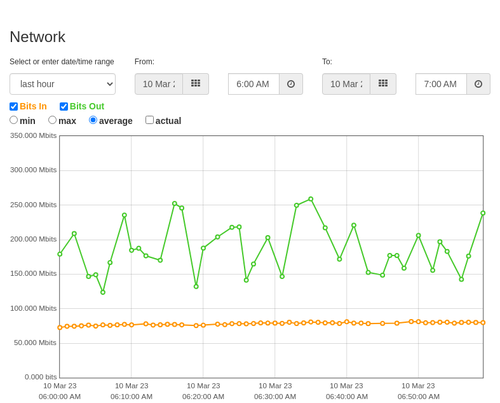500x403 pixels.
Task: Click the To date field '10 Mar'
Action: point(346,84)
